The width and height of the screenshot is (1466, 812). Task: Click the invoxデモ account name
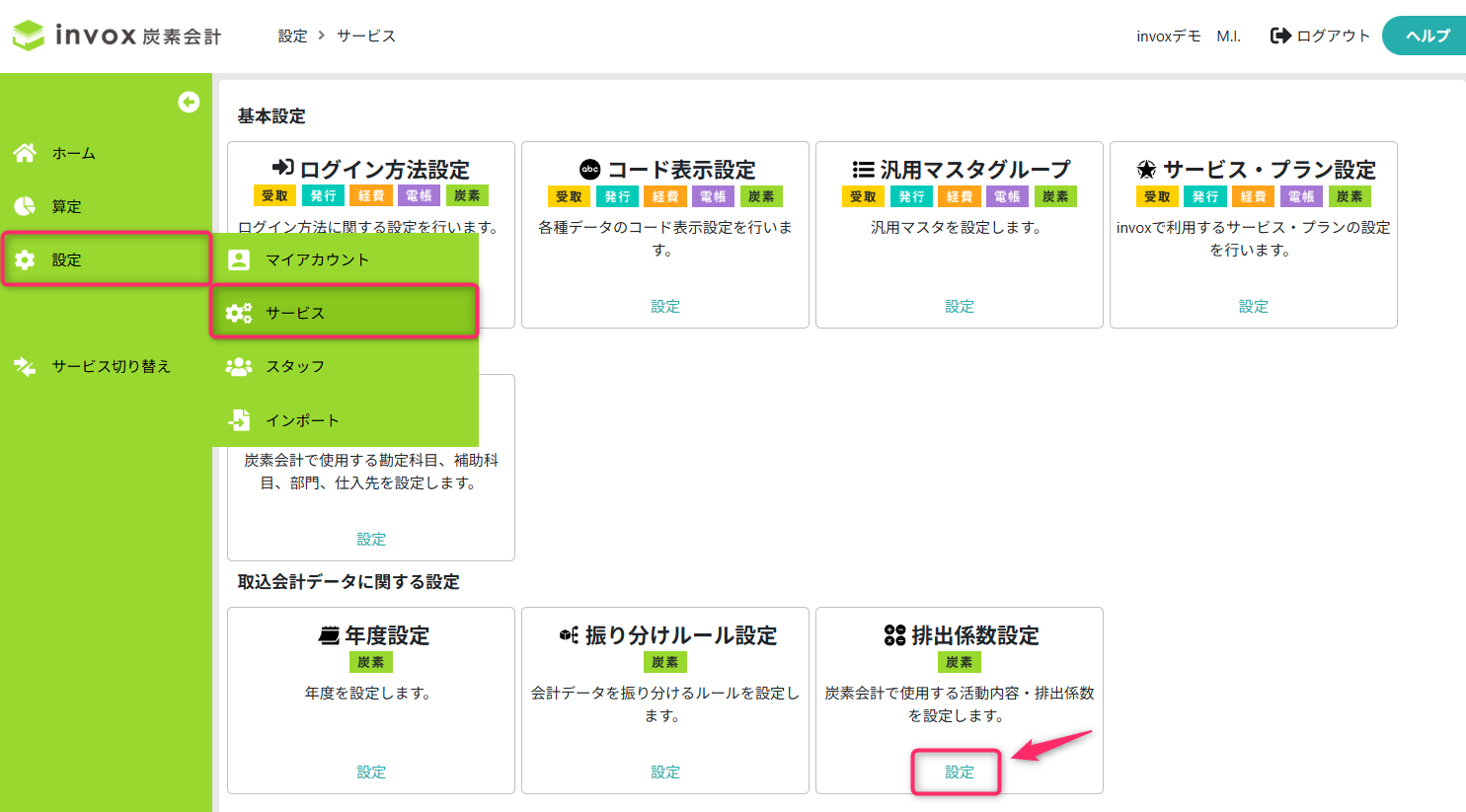point(1168,36)
